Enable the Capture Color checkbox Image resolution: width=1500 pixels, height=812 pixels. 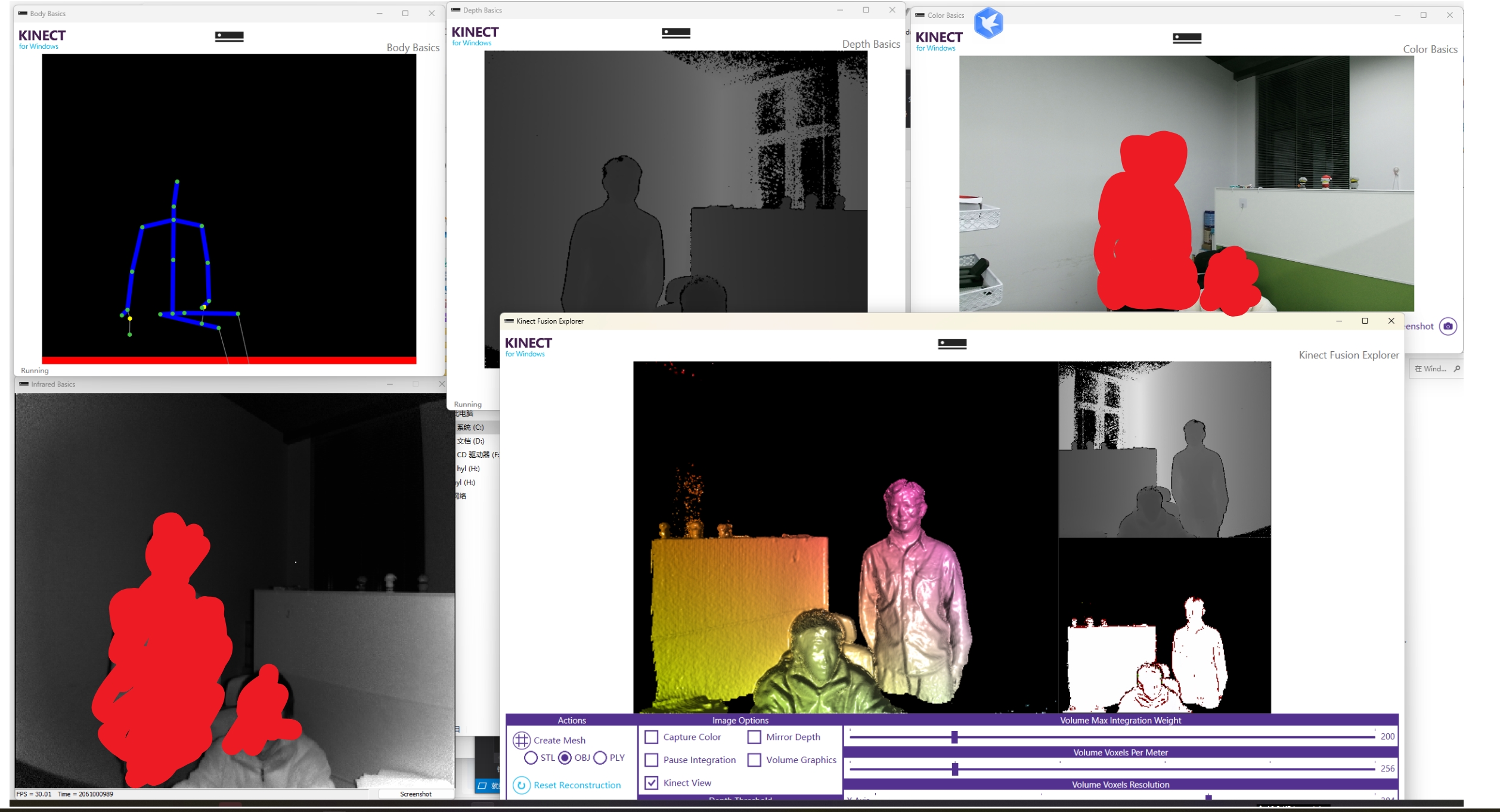652,737
